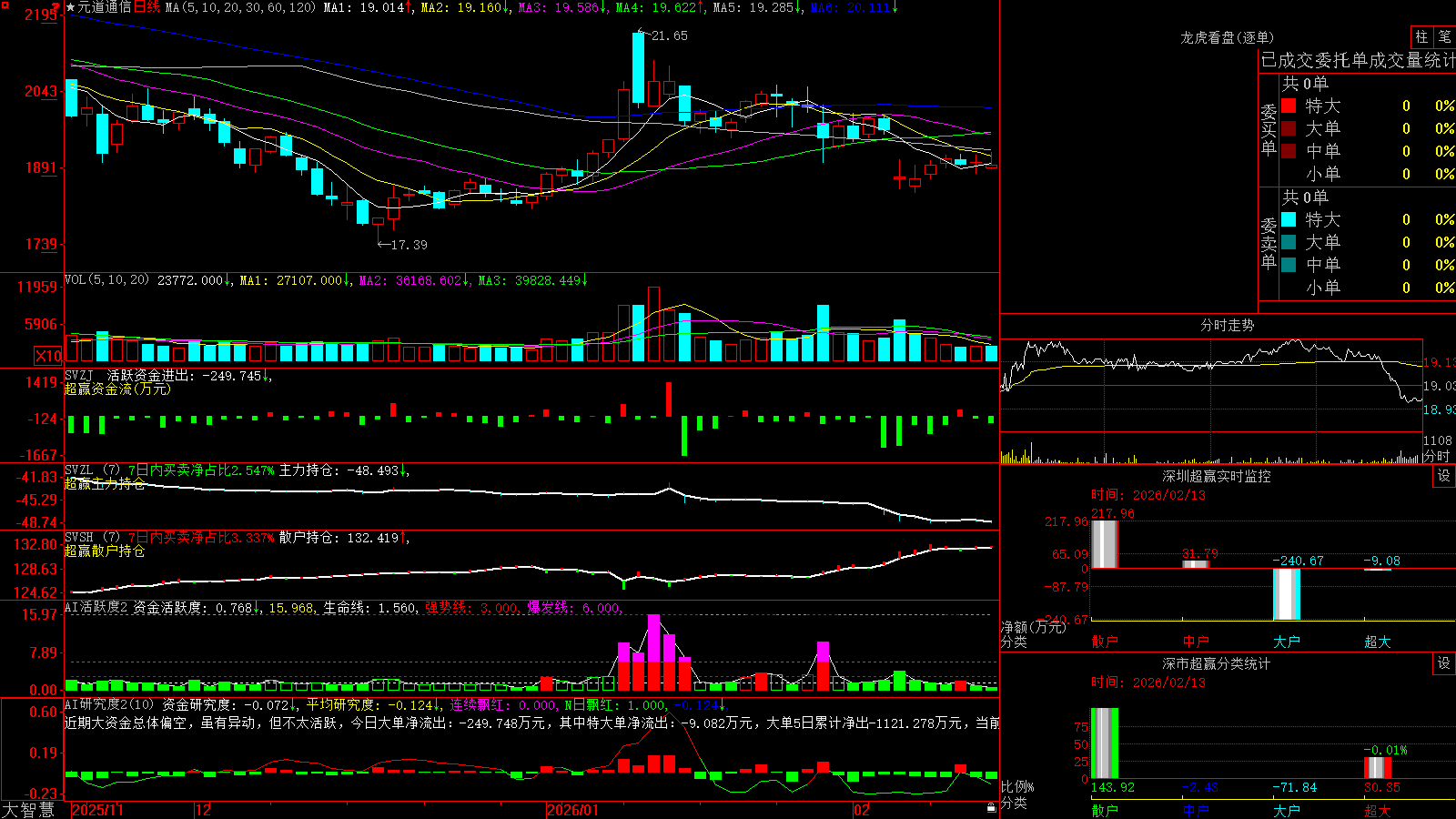Click the SVZL (7) indicator name
This screenshot has height=819, width=1456.
(x=92, y=470)
